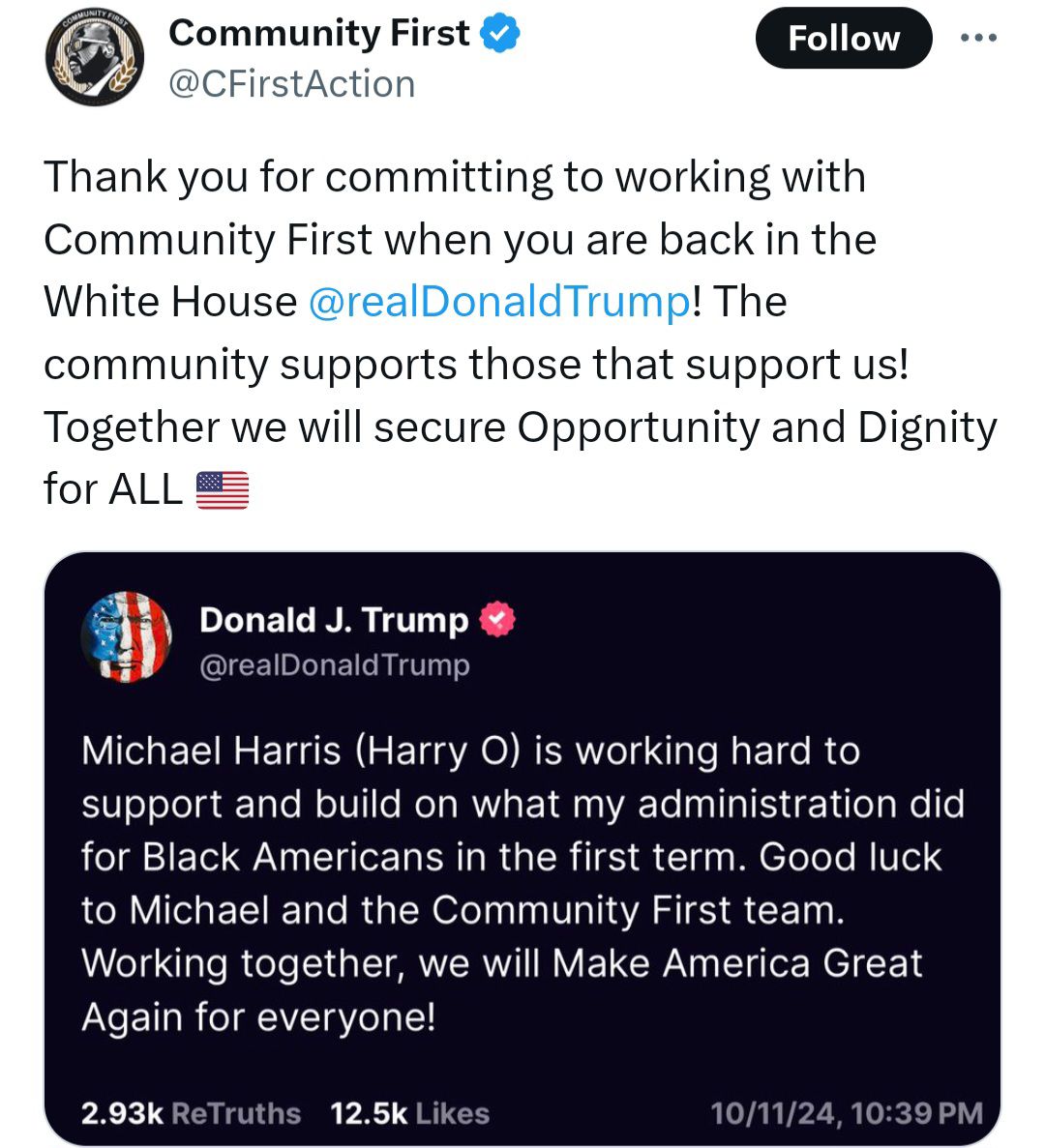Image resolution: width=1045 pixels, height=1148 pixels.
Task: Click the red verified badge by Trump's name
Action: [x=497, y=619]
